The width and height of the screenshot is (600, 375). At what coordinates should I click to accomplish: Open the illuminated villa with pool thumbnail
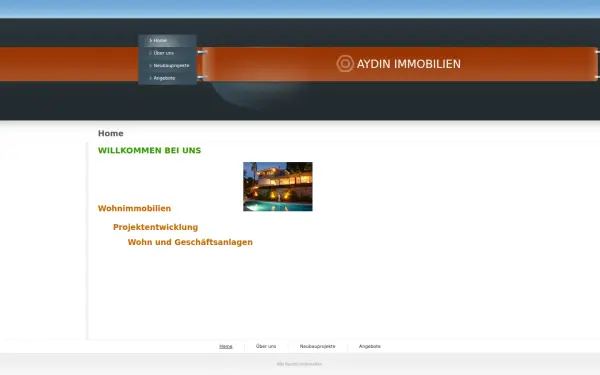coord(278,187)
